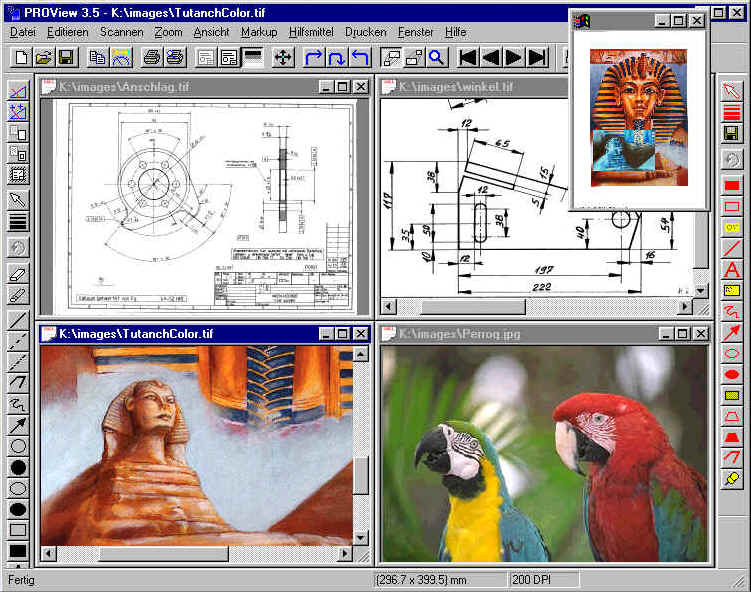Click the batch print icon with stacked printers
751x592 pixels.
(x=175, y=57)
